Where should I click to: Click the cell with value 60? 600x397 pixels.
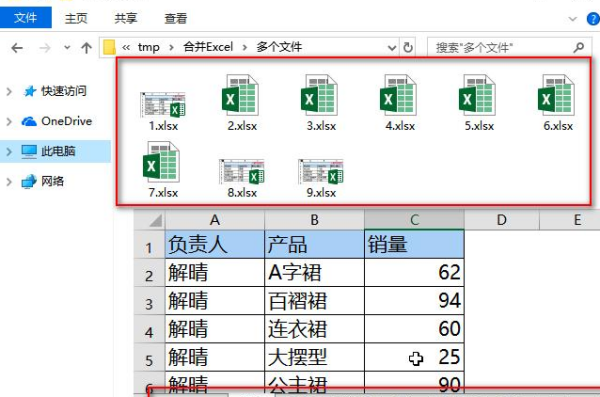[414, 329]
